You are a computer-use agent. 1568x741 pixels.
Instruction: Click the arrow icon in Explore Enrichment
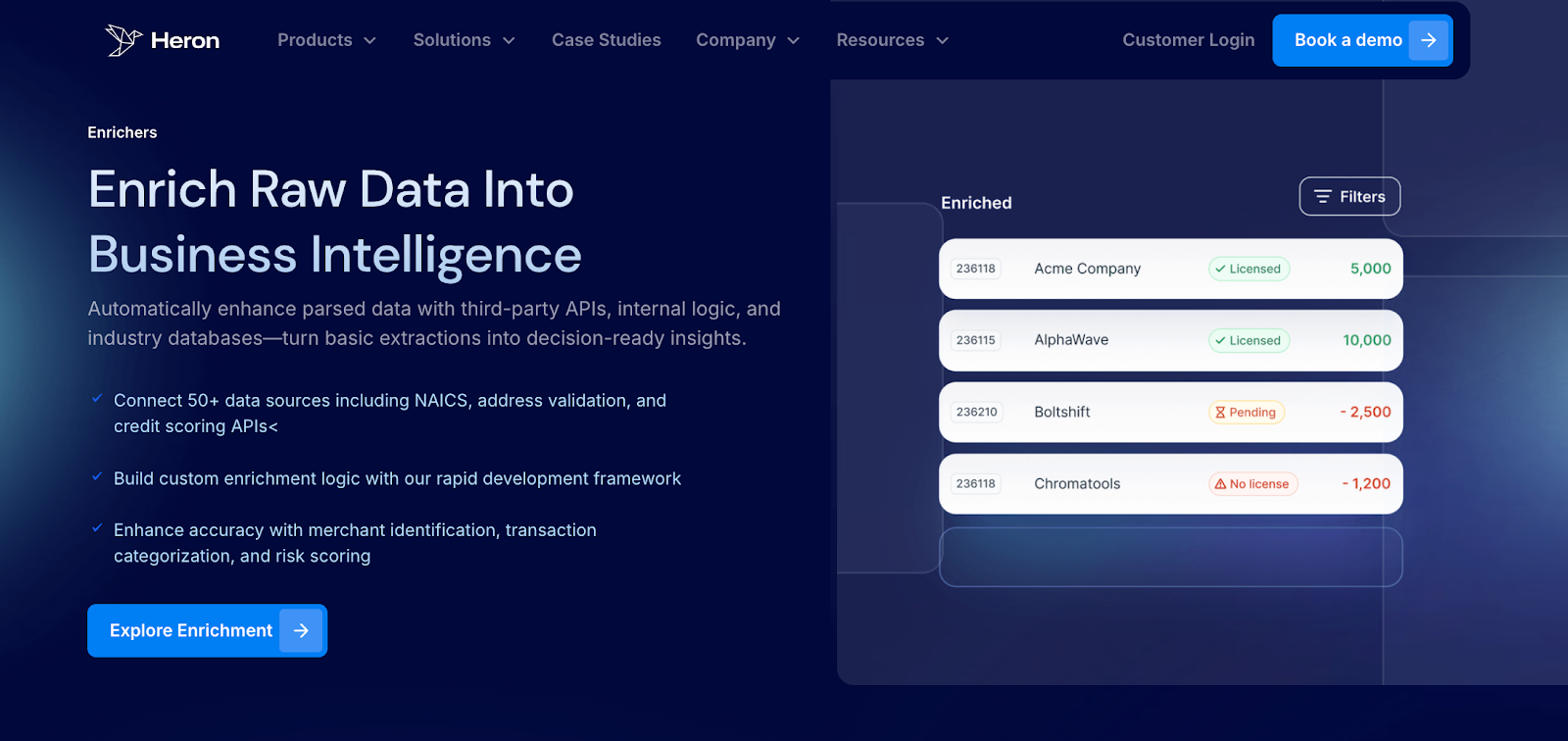(301, 630)
